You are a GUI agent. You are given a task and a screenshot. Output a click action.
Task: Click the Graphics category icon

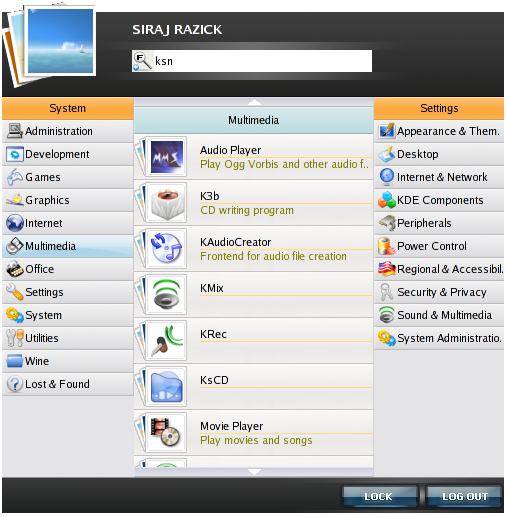click(x=15, y=200)
